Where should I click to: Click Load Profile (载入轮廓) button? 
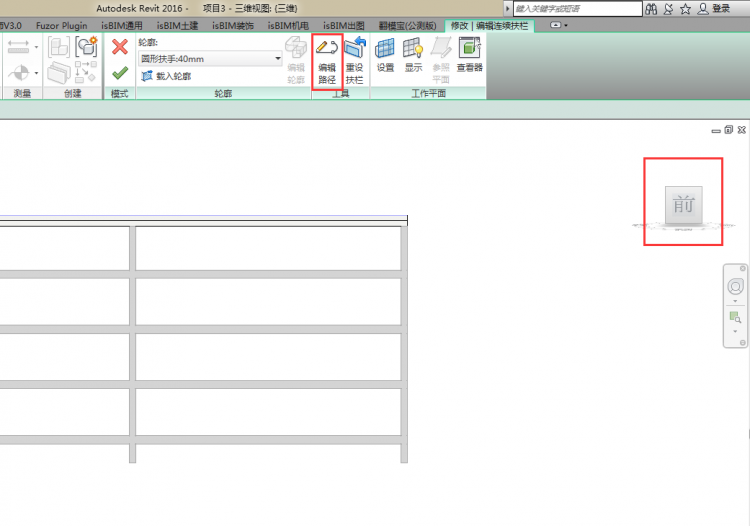[x=165, y=76]
